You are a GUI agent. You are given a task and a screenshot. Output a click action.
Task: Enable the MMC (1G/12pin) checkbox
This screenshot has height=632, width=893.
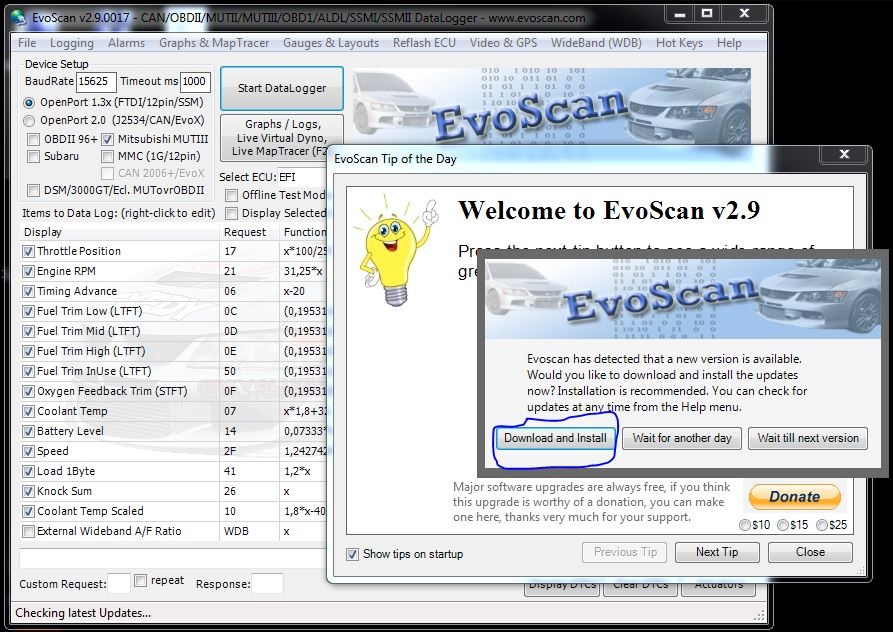point(108,156)
